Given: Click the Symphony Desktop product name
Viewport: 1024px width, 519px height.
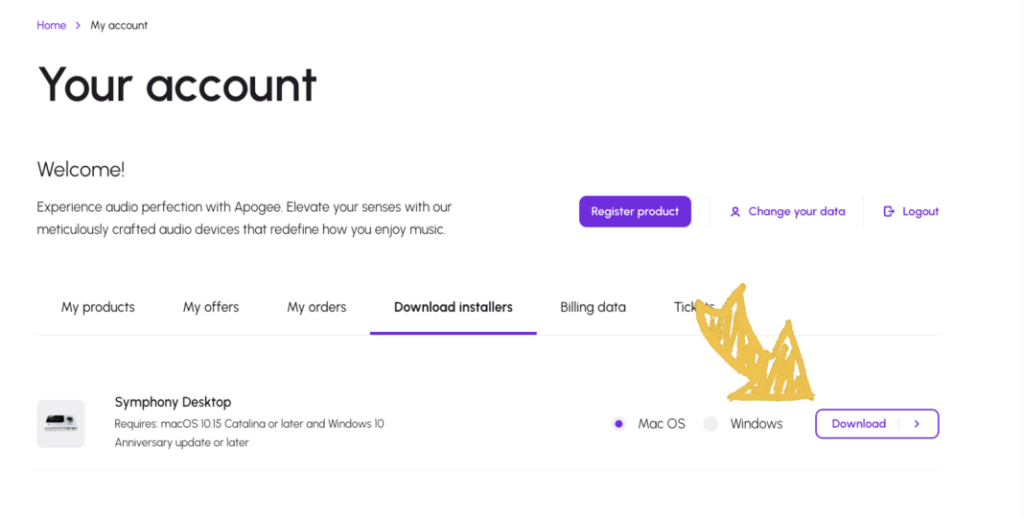Looking at the screenshot, I should [x=173, y=402].
